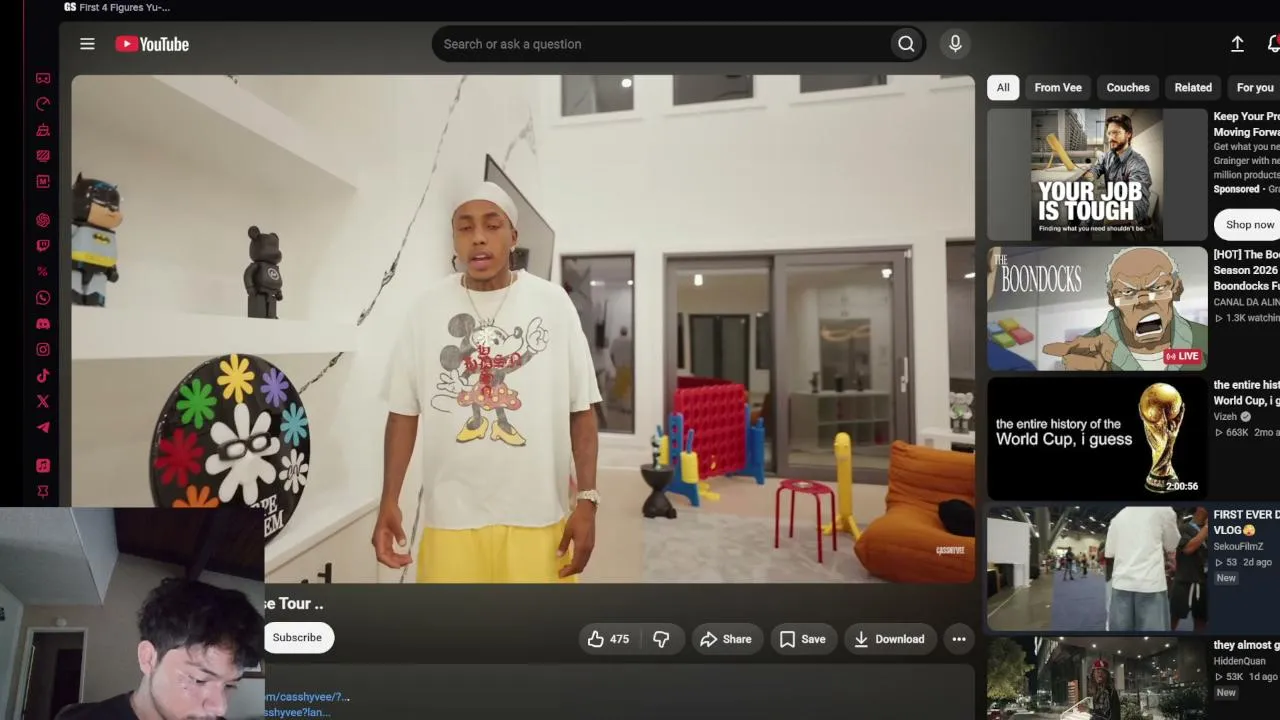The width and height of the screenshot is (1280, 720).
Task: Open X (Twitter) from the sidebar
Action: click(x=43, y=402)
